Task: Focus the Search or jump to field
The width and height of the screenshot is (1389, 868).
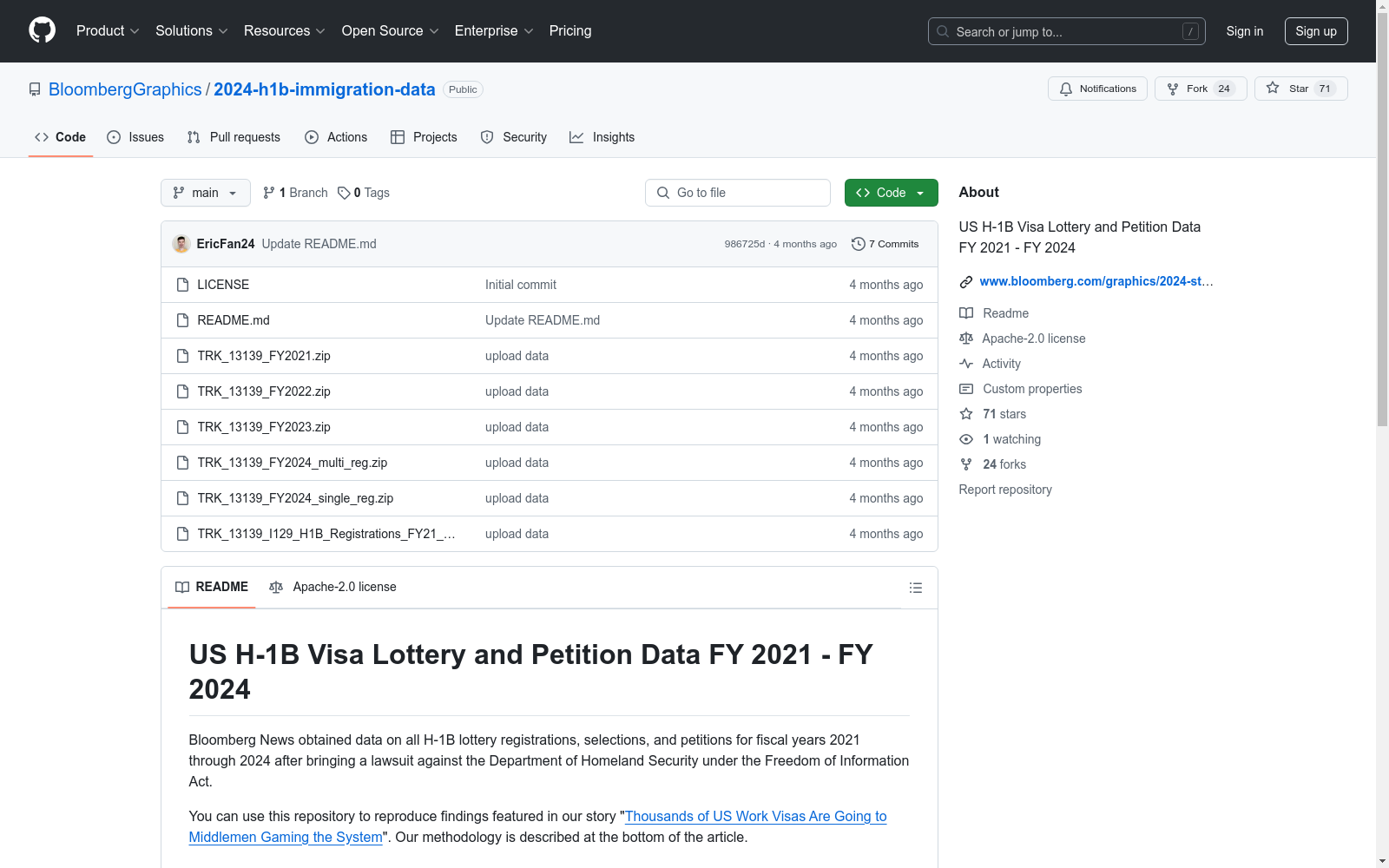Action: click(x=1067, y=31)
